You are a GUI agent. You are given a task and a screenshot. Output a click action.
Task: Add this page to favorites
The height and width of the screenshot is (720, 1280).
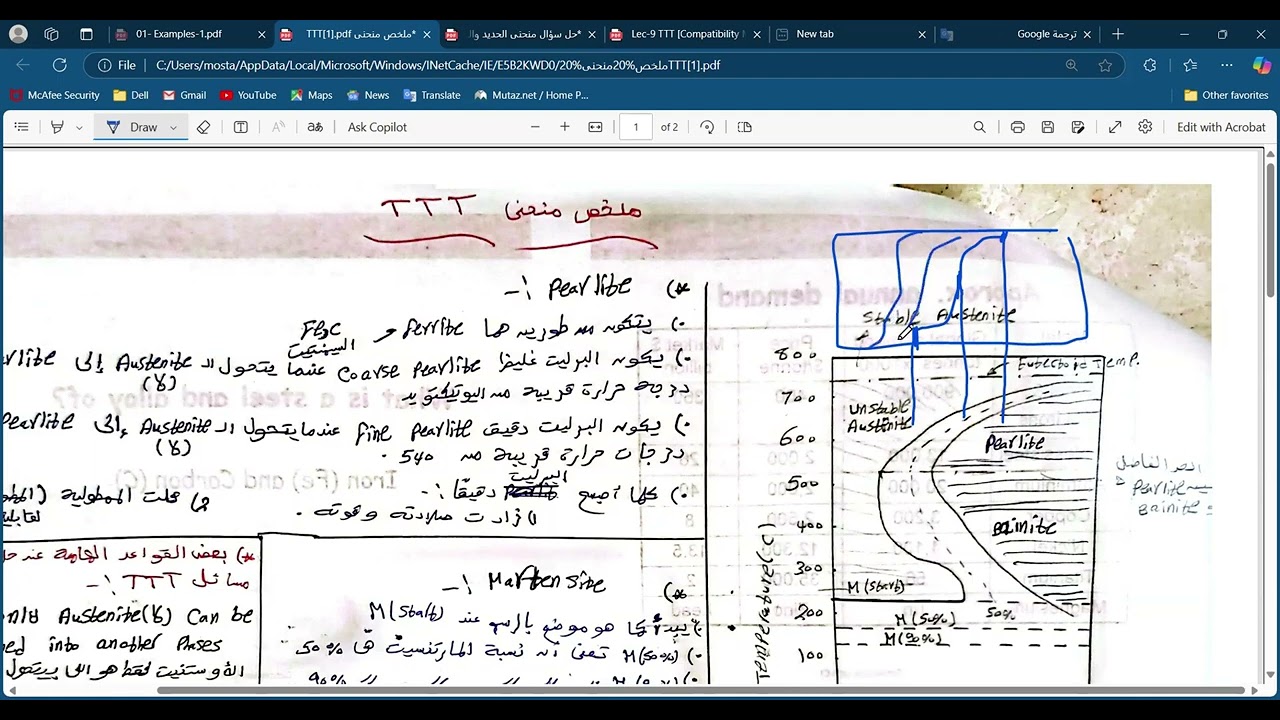tap(1105, 65)
